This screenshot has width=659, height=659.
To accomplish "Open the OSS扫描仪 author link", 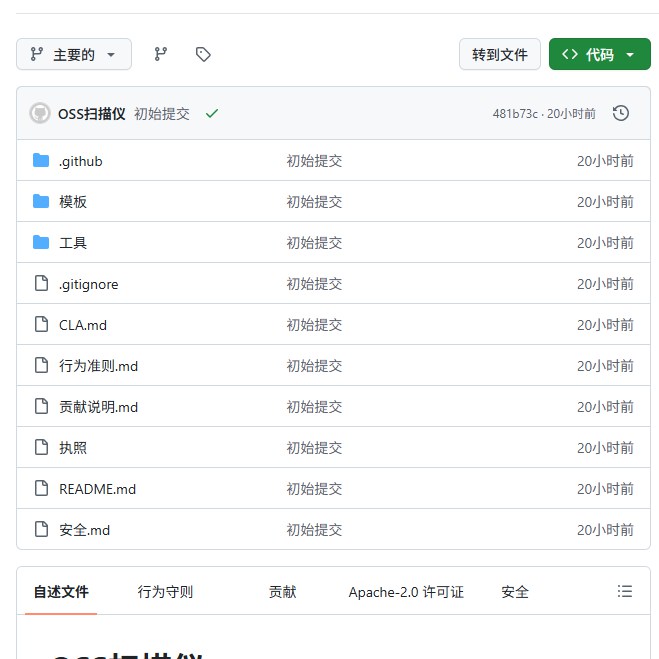I will [x=92, y=114].
